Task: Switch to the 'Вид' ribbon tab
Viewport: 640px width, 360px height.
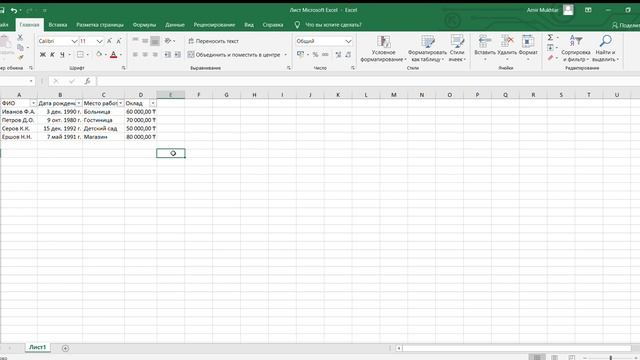Action: tap(249, 25)
